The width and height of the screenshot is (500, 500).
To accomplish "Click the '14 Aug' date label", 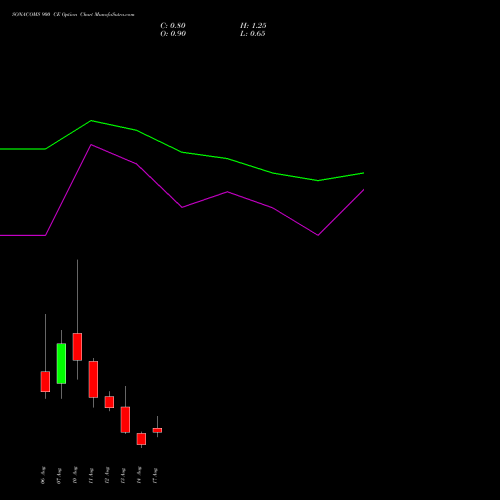I will click(139, 475).
